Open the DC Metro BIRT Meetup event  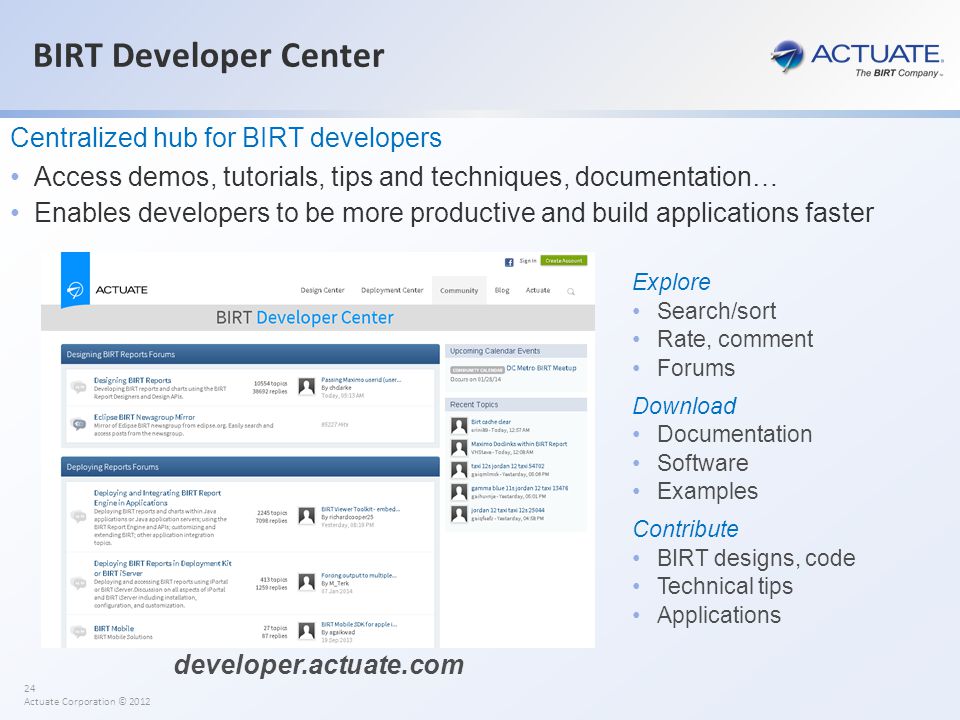[x=541, y=368]
